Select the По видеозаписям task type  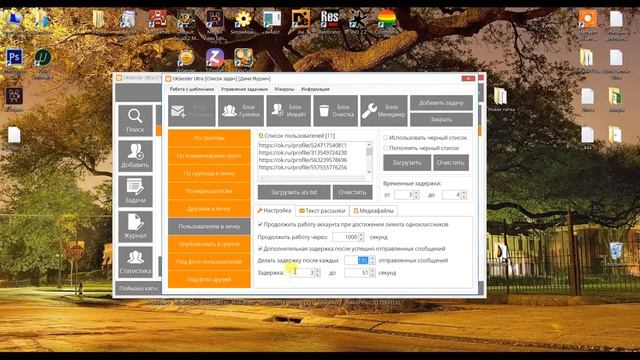[209, 191]
